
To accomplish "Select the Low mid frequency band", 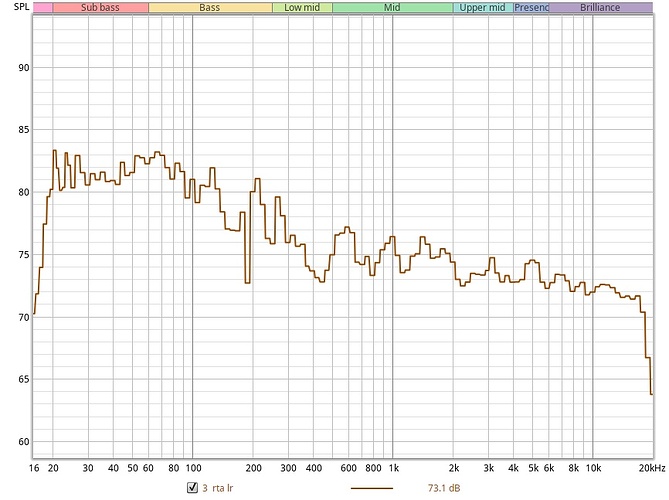I will (x=302, y=7).
